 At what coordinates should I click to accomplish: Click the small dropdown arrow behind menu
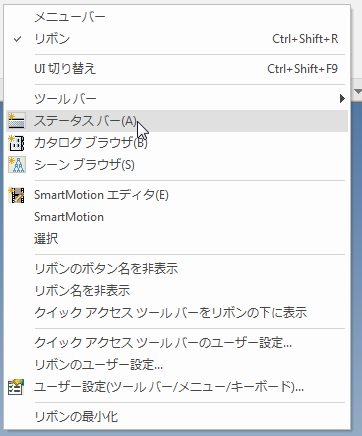point(358,91)
